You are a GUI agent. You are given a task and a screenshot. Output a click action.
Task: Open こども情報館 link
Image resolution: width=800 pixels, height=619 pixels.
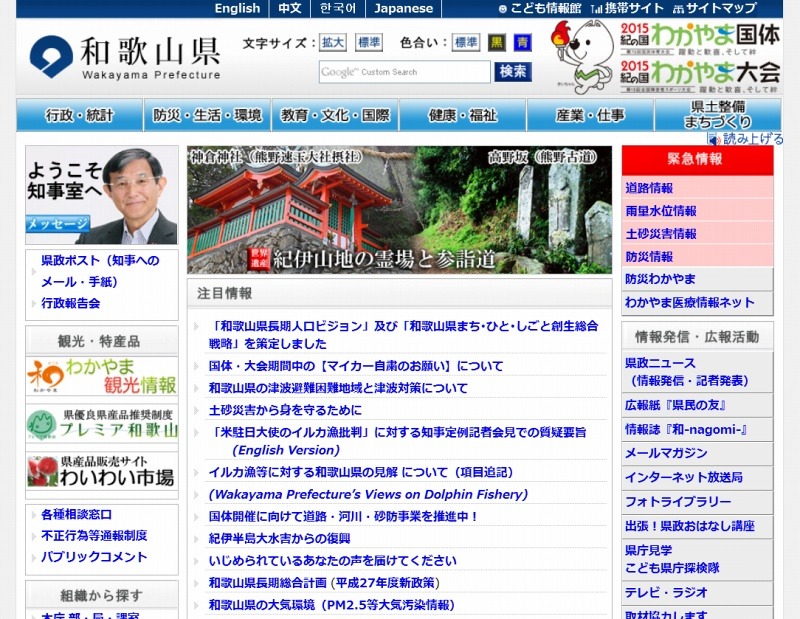tap(540, 9)
